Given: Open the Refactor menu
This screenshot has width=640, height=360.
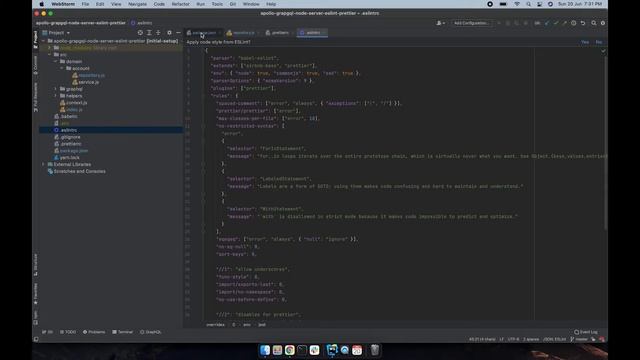Looking at the screenshot, I should click(x=180, y=4).
